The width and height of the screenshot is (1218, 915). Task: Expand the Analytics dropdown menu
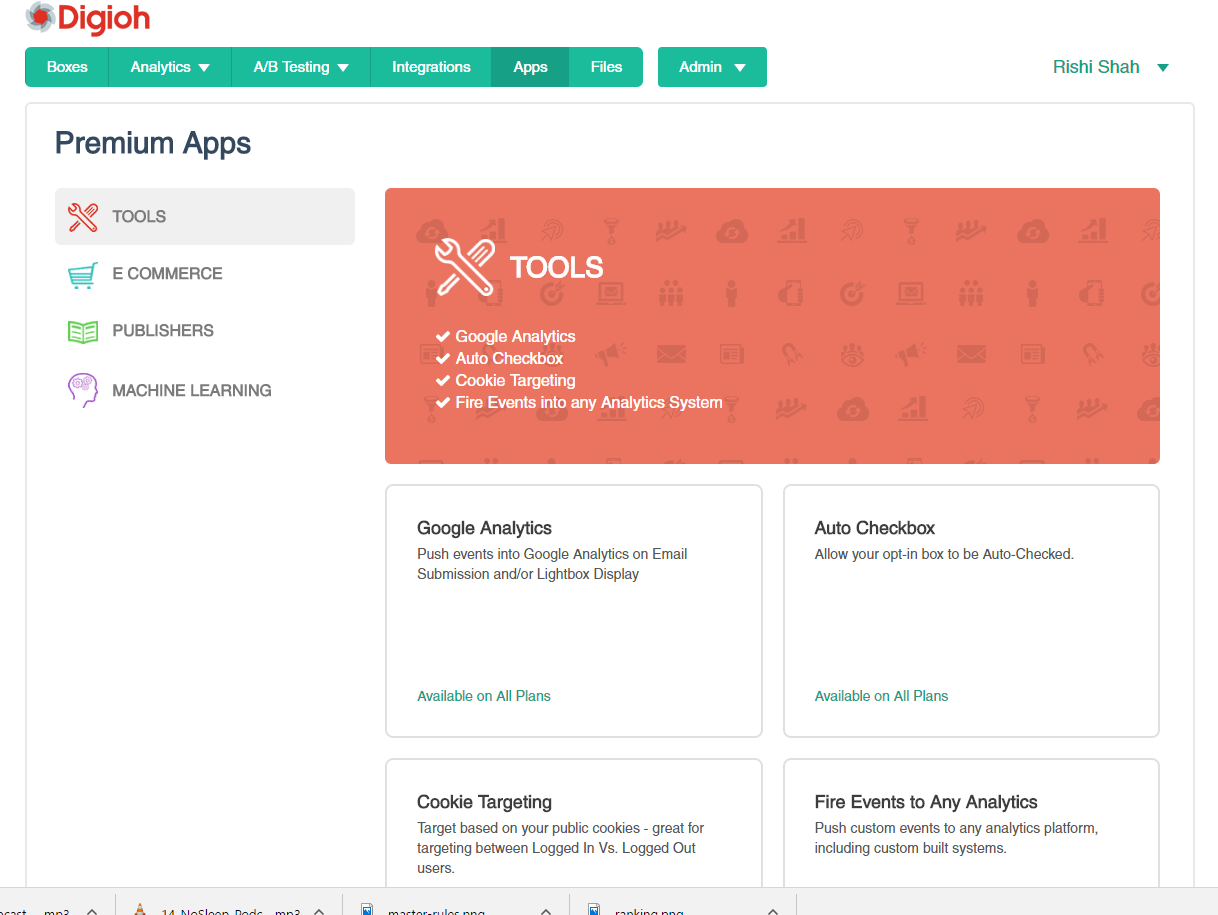coord(170,67)
